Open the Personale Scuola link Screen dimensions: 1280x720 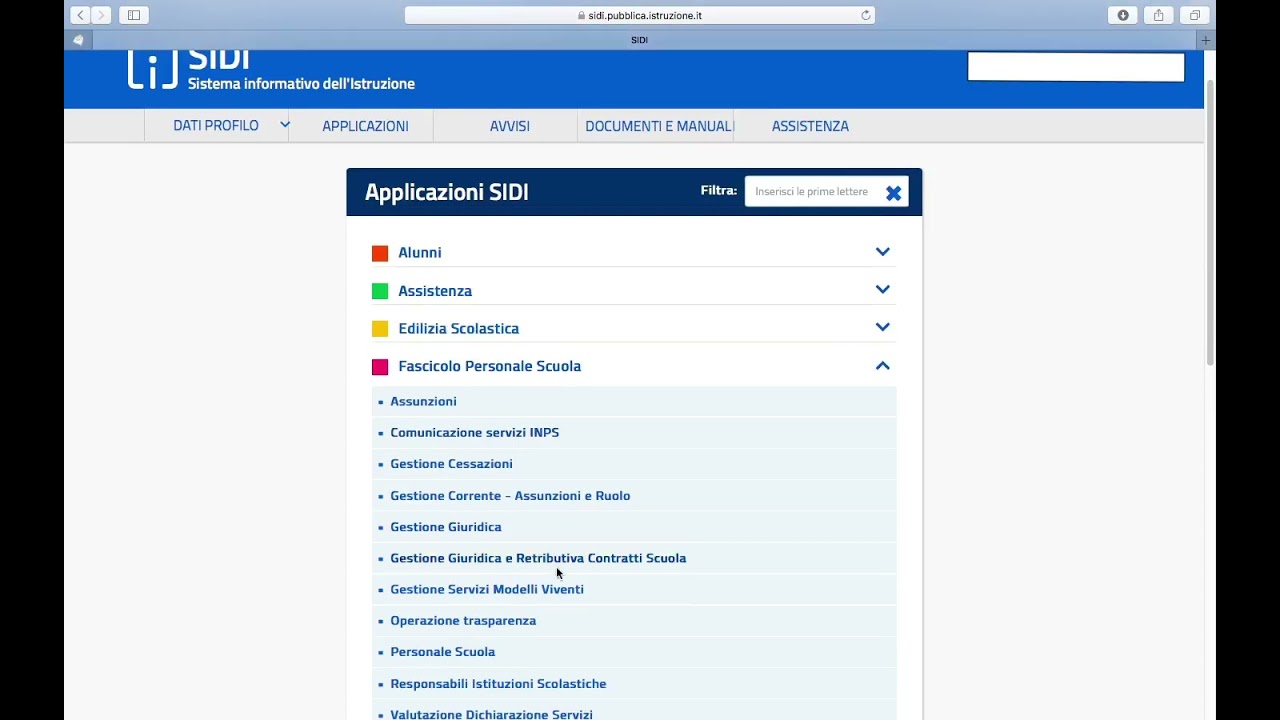pos(443,652)
